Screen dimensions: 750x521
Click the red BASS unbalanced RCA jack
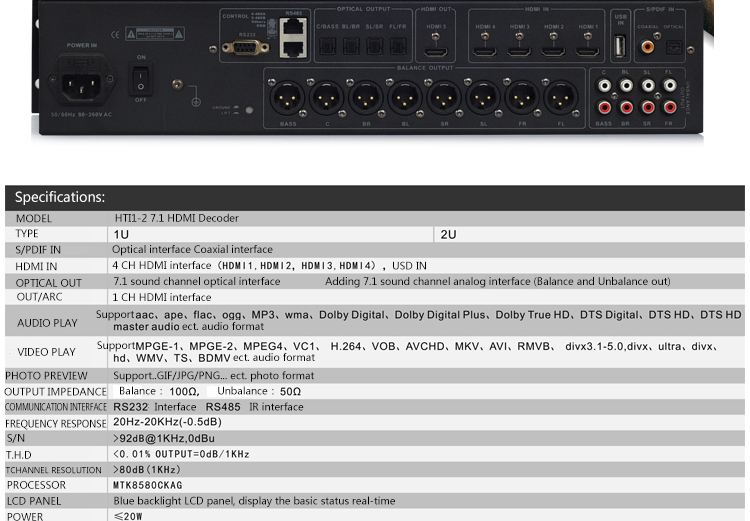pos(605,108)
